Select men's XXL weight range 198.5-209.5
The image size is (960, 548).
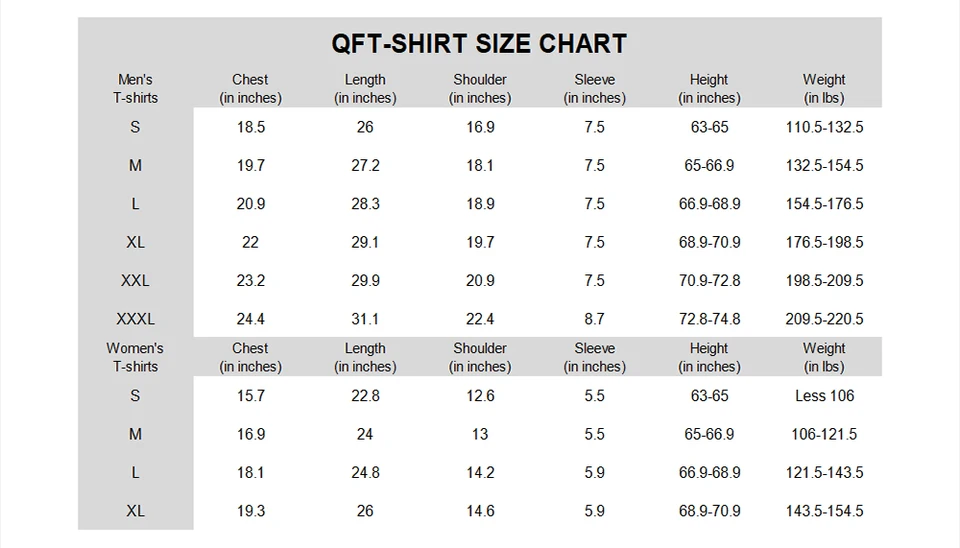(825, 280)
